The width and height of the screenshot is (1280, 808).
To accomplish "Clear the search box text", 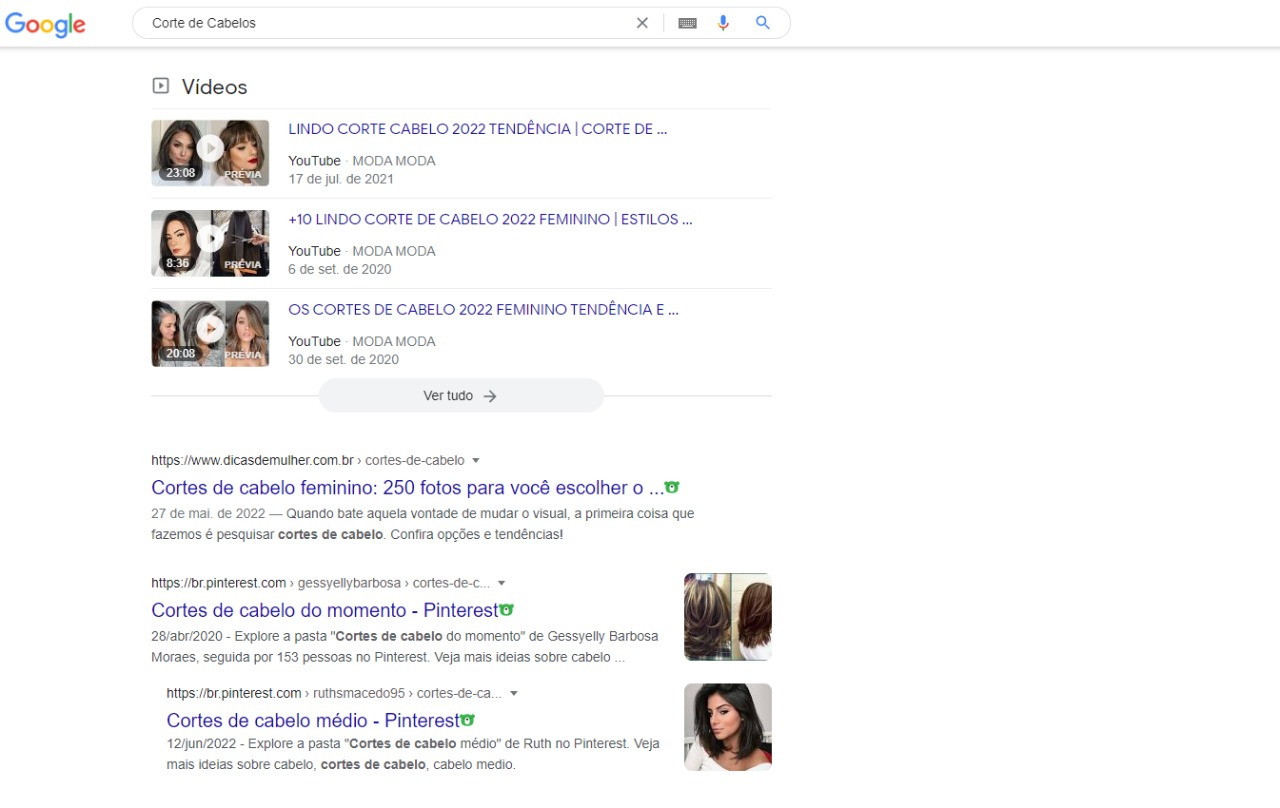I will click(642, 23).
